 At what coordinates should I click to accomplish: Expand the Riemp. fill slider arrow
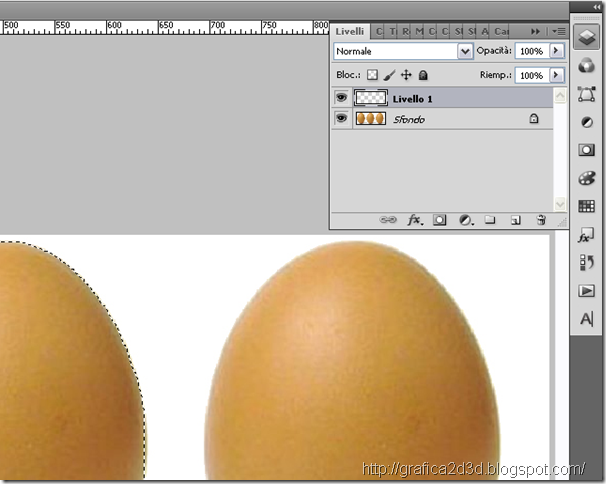557,75
